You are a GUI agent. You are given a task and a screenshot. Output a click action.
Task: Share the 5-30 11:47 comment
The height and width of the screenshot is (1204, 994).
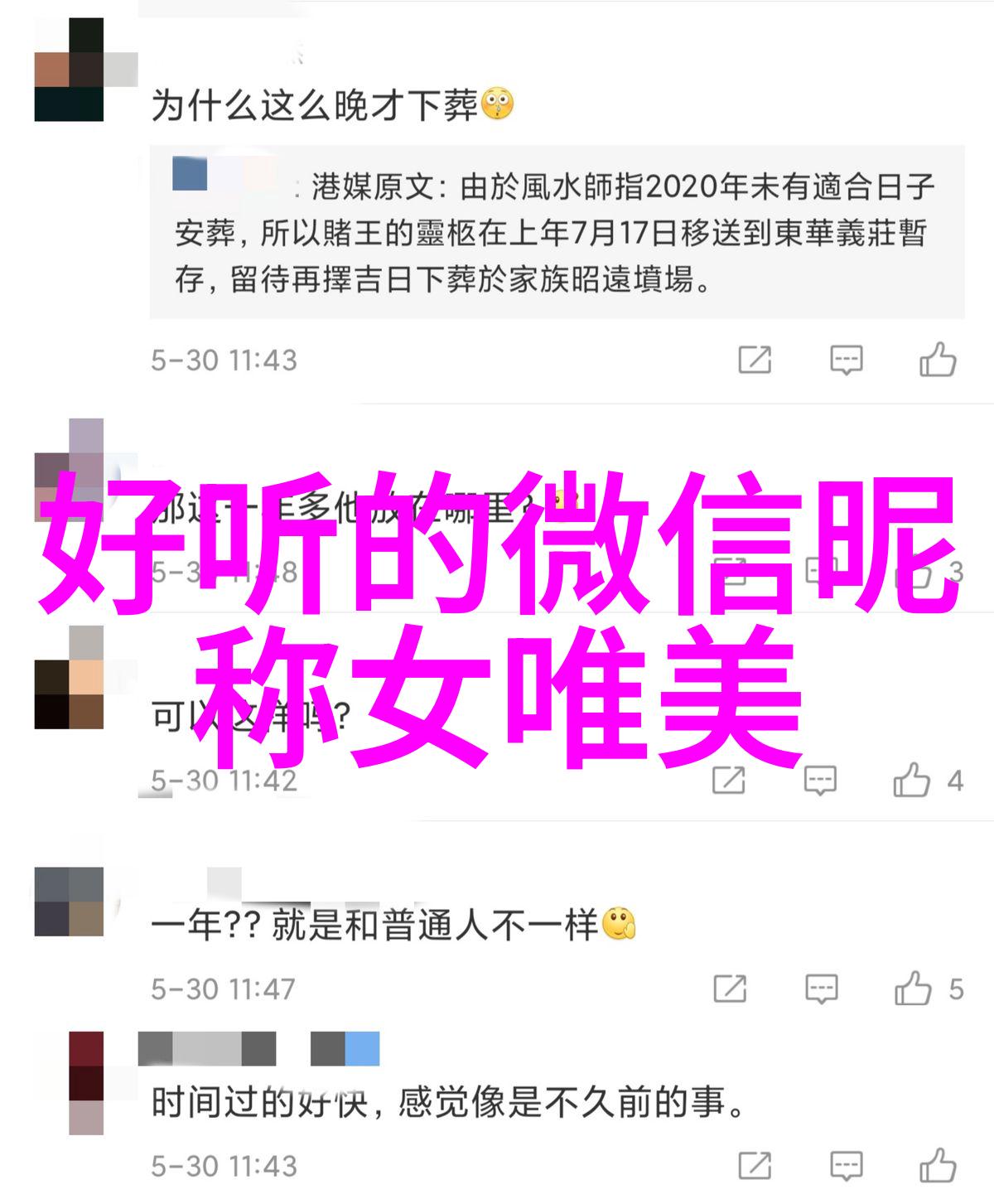point(730,989)
